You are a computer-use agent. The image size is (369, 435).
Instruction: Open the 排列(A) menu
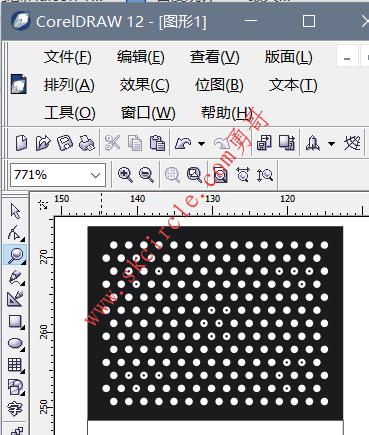(69, 85)
